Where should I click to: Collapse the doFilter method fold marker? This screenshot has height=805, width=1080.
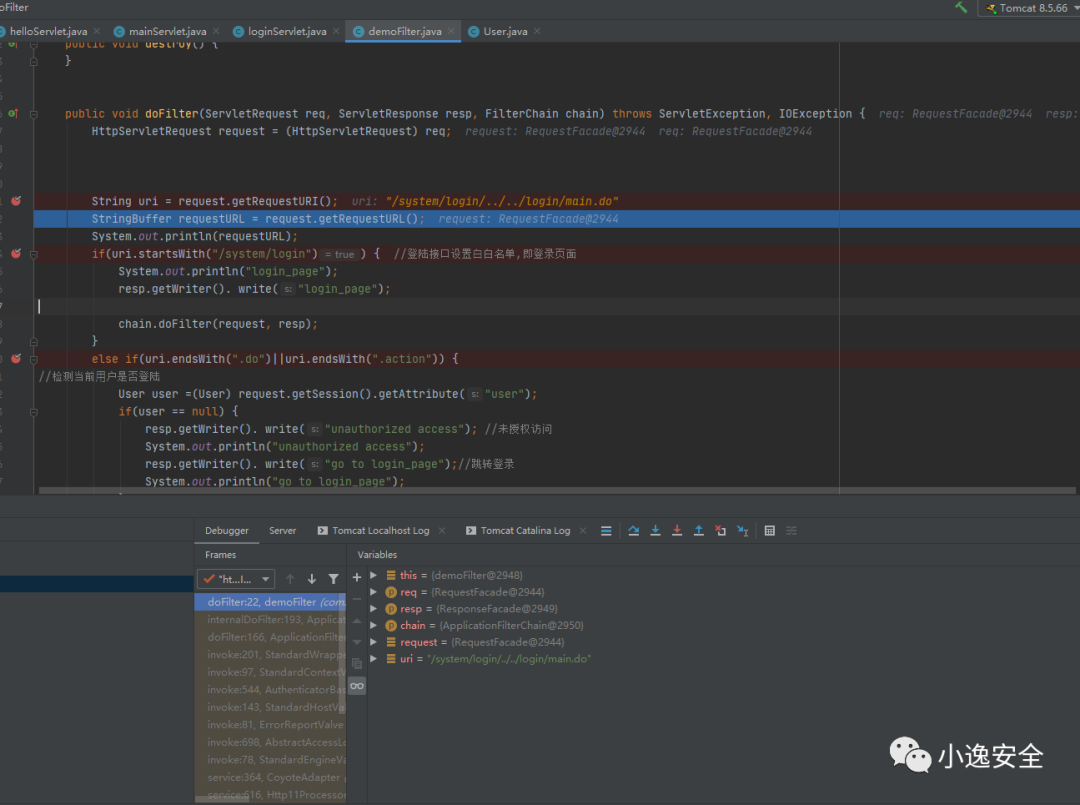[34, 114]
